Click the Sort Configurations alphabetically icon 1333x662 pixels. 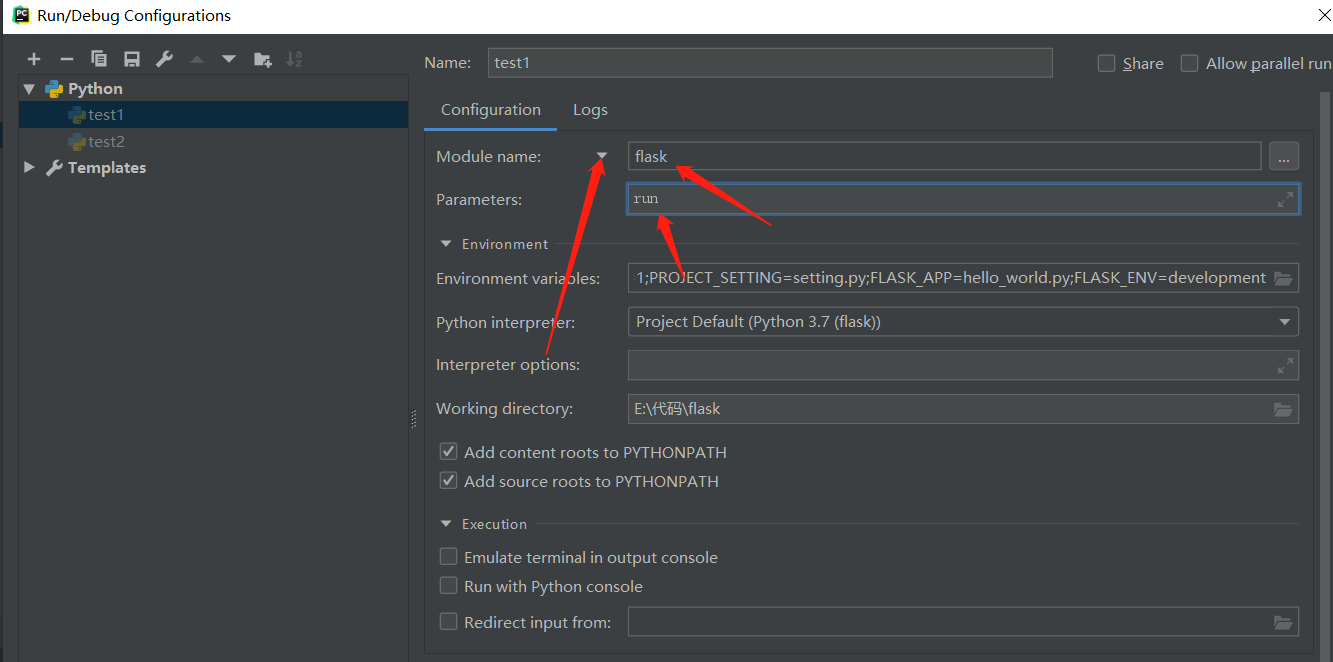pyautogui.click(x=294, y=60)
